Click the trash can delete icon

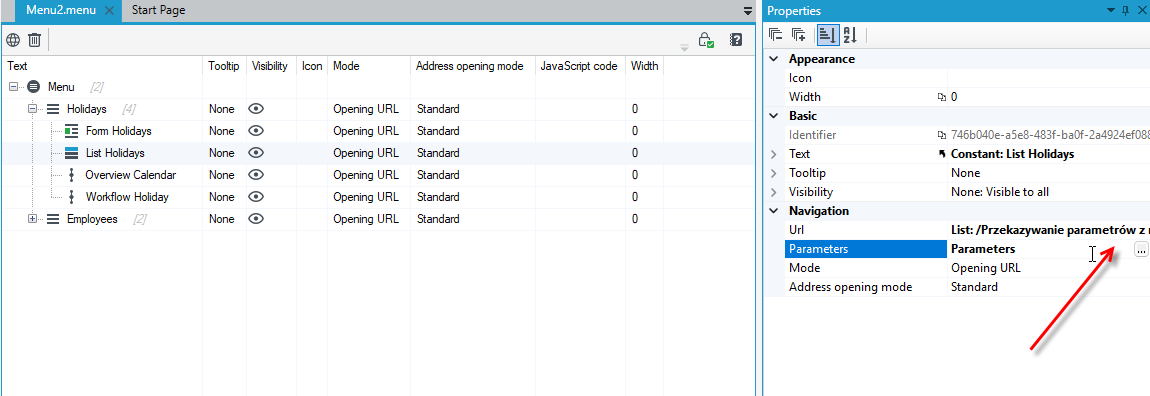(34, 40)
